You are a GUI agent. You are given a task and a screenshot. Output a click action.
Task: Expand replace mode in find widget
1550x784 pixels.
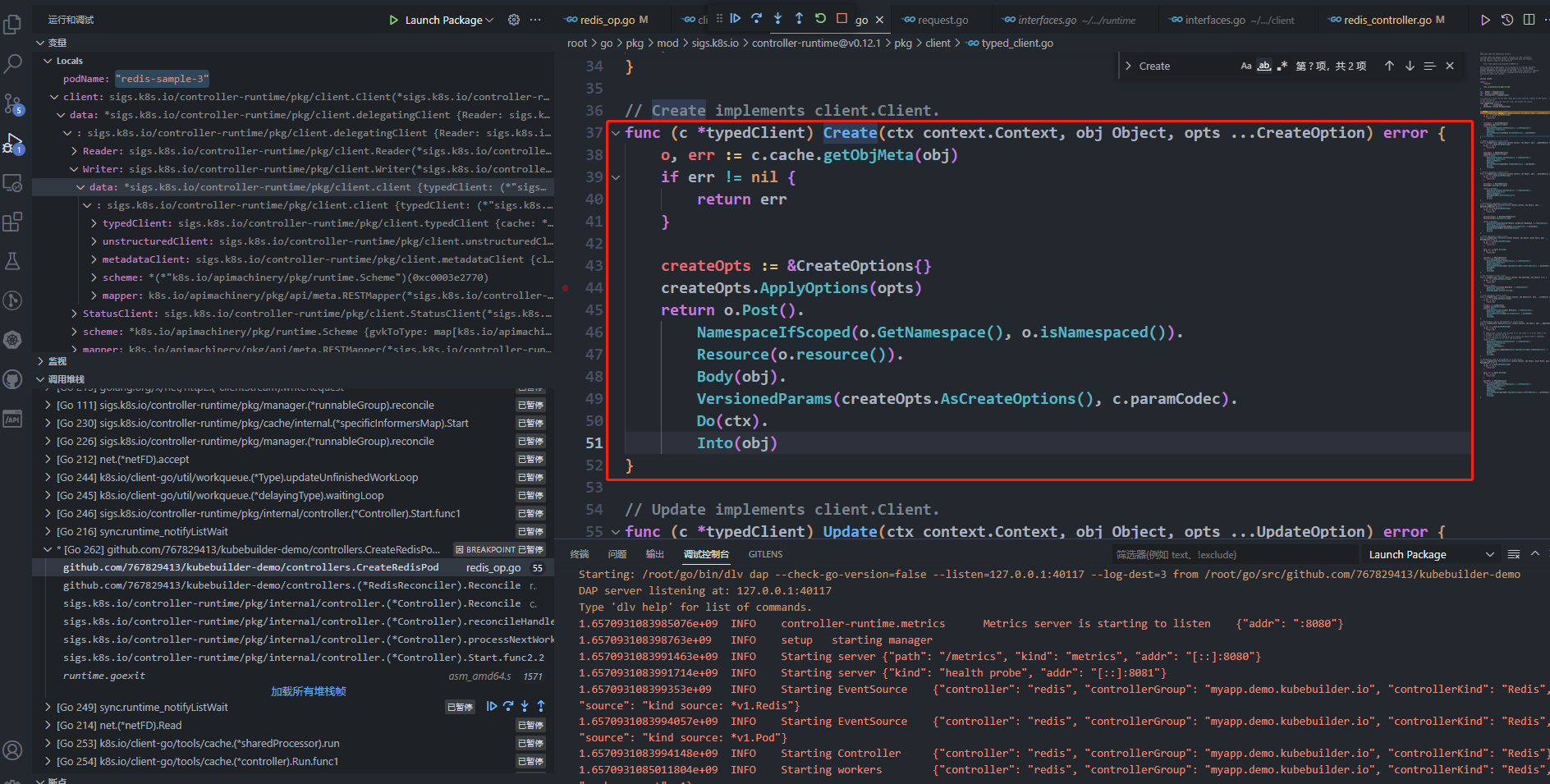(x=1128, y=66)
